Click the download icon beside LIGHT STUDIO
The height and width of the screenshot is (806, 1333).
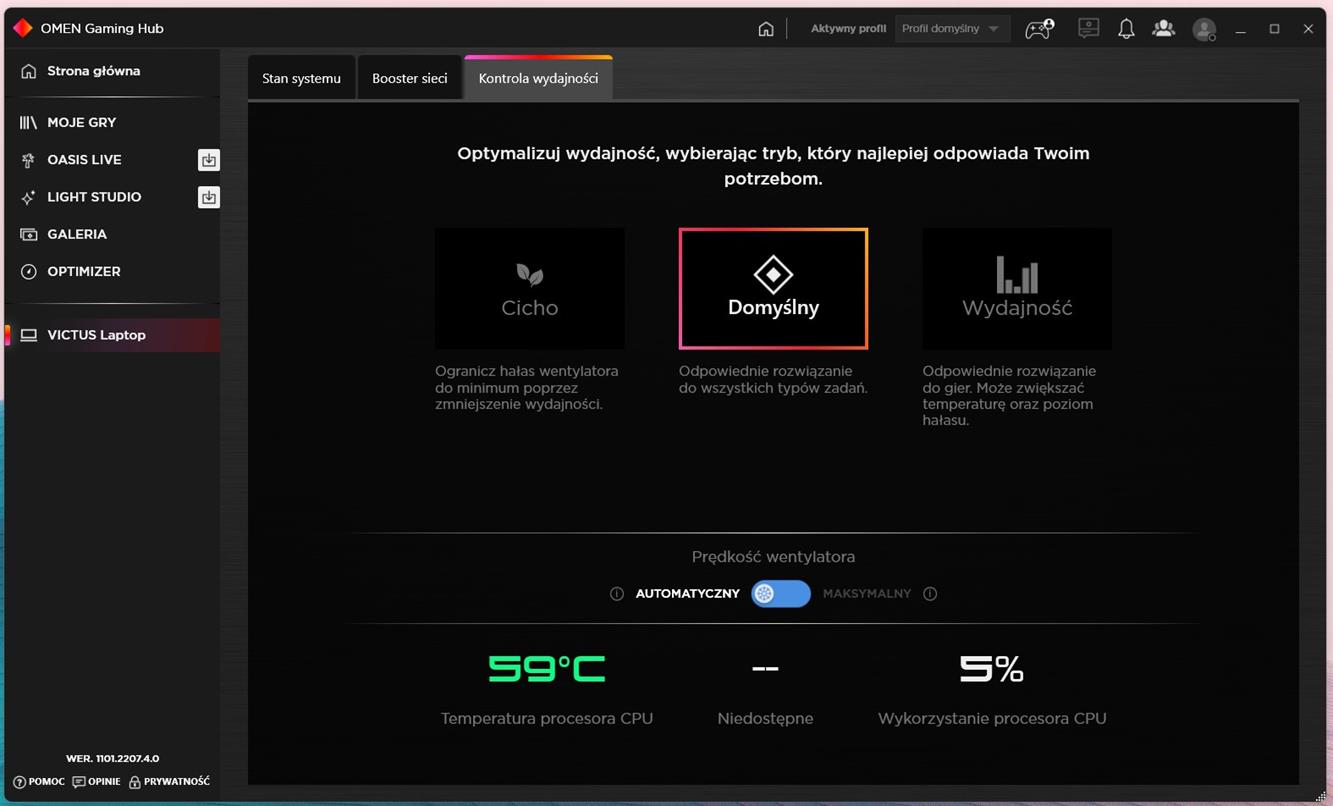pos(208,197)
